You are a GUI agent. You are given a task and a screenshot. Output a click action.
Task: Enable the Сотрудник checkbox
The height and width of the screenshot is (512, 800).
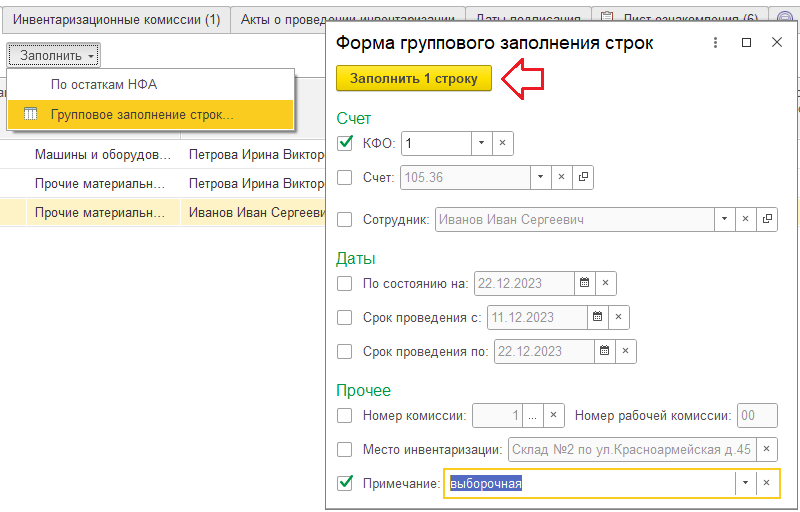(x=345, y=220)
